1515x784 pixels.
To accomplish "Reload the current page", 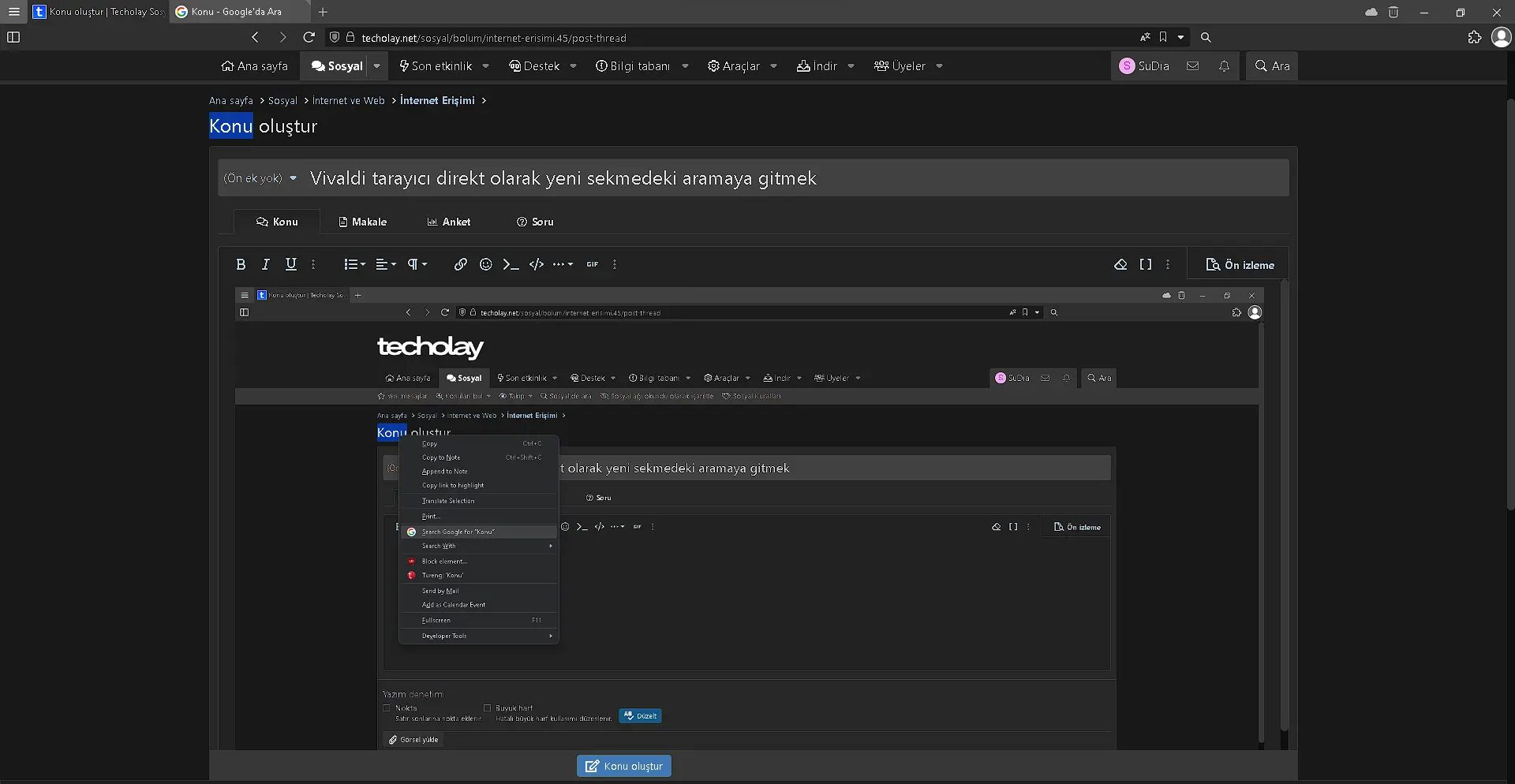I will tap(309, 37).
